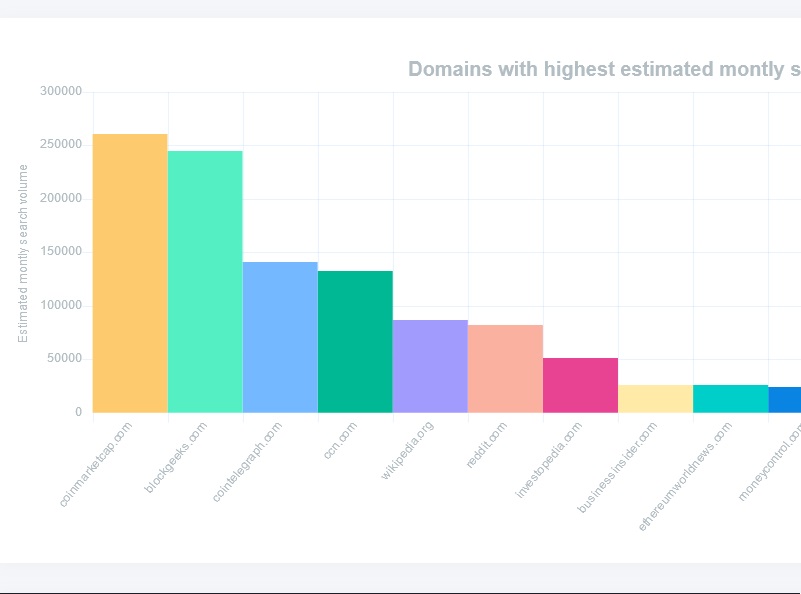801x594 pixels.
Task: Click the 50000 y-axis tick label
Action: [x=64, y=359]
